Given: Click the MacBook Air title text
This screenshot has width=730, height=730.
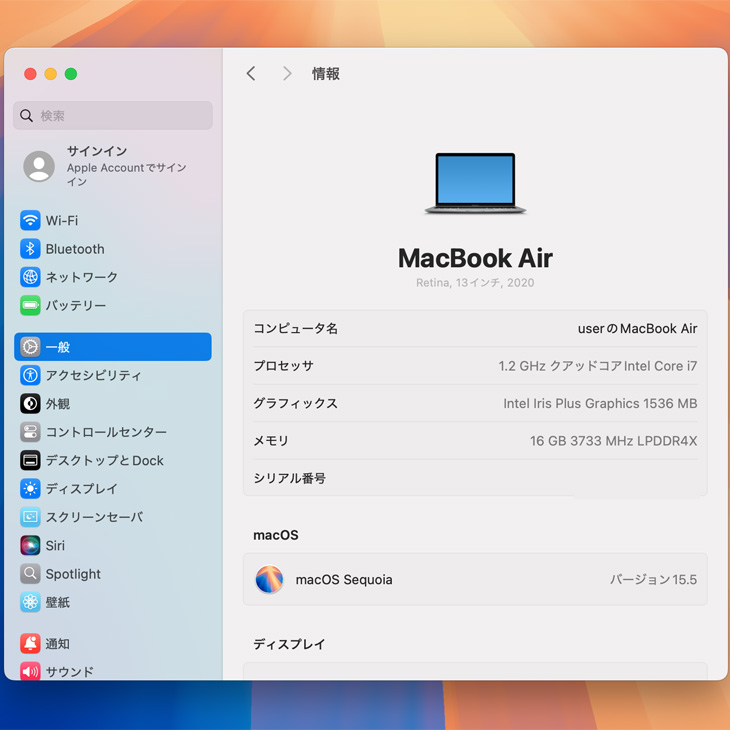Looking at the screenshot, I should click(x=475, y=258).
